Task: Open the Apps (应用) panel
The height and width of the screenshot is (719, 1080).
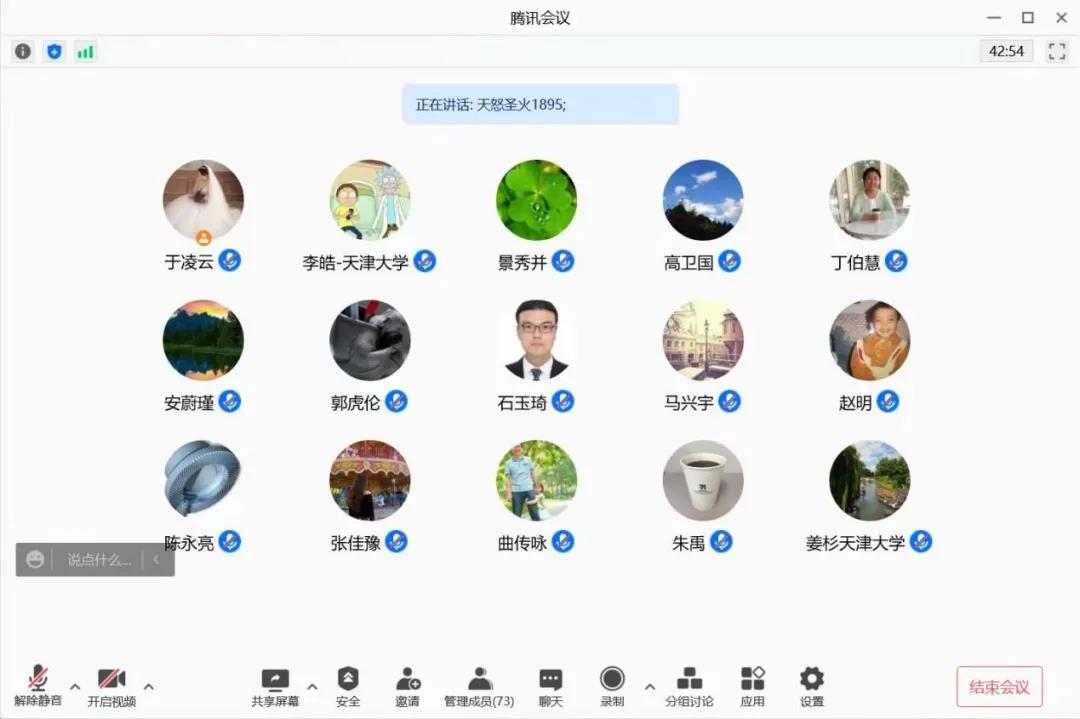Action: pos(752,686)
